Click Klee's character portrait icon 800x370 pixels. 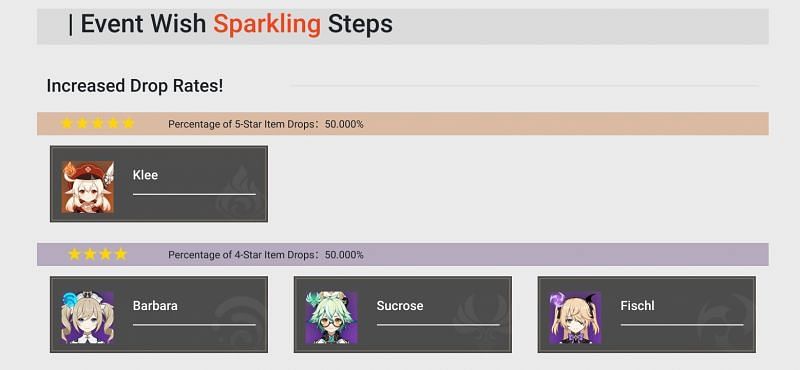tap(88, 187)
